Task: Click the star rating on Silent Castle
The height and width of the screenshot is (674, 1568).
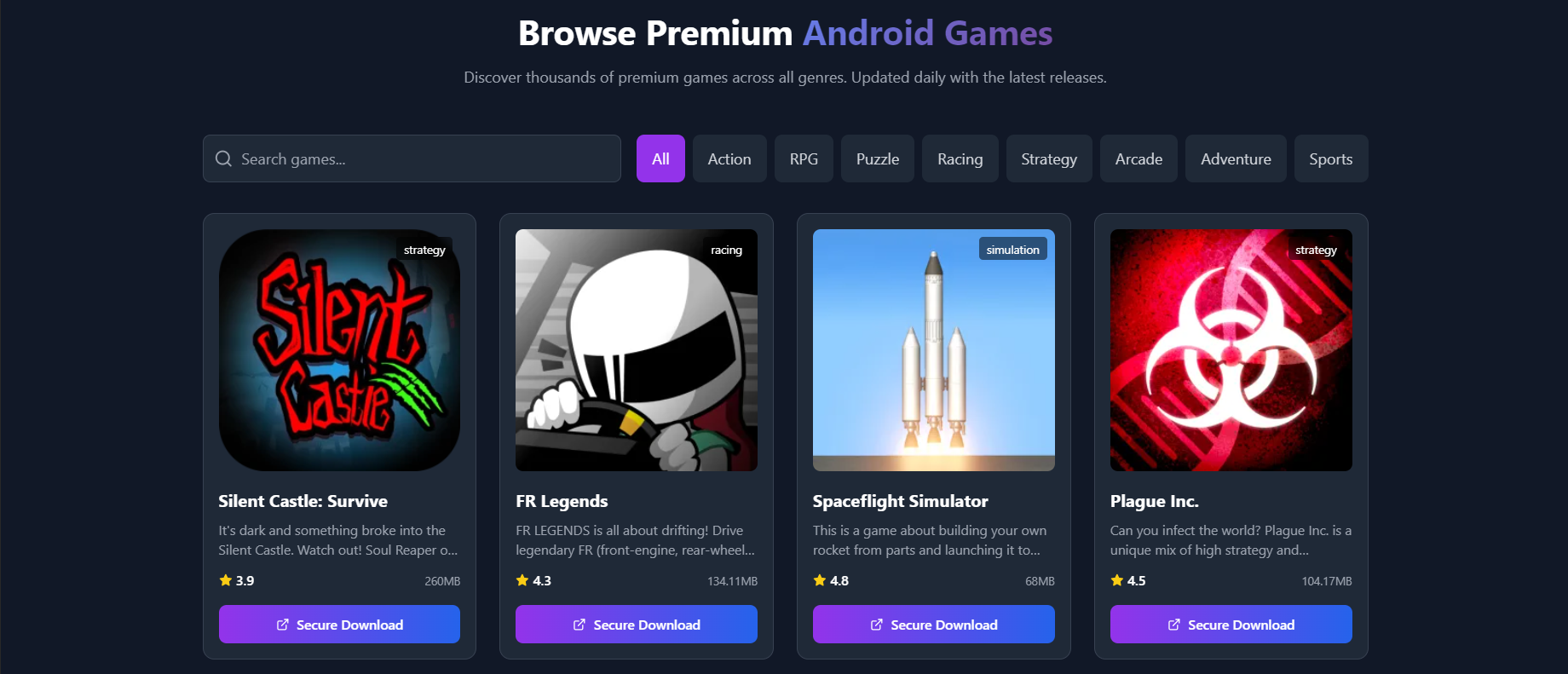Action: click(x=226, y=580)
